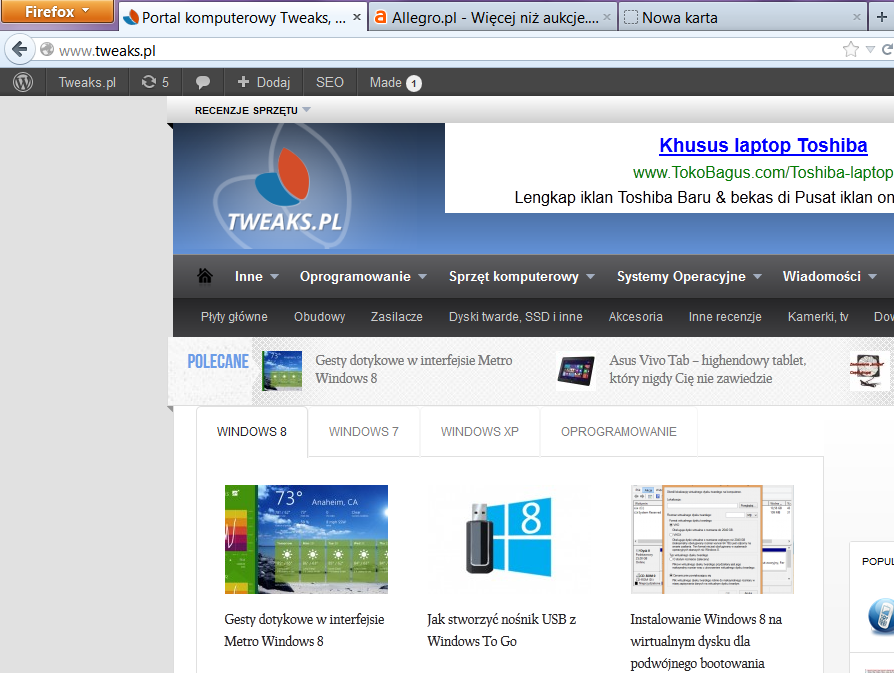Open Dyski twarde, SSD i inne link
This screenshot has width=894, height=673.
(x=515, y=317)
